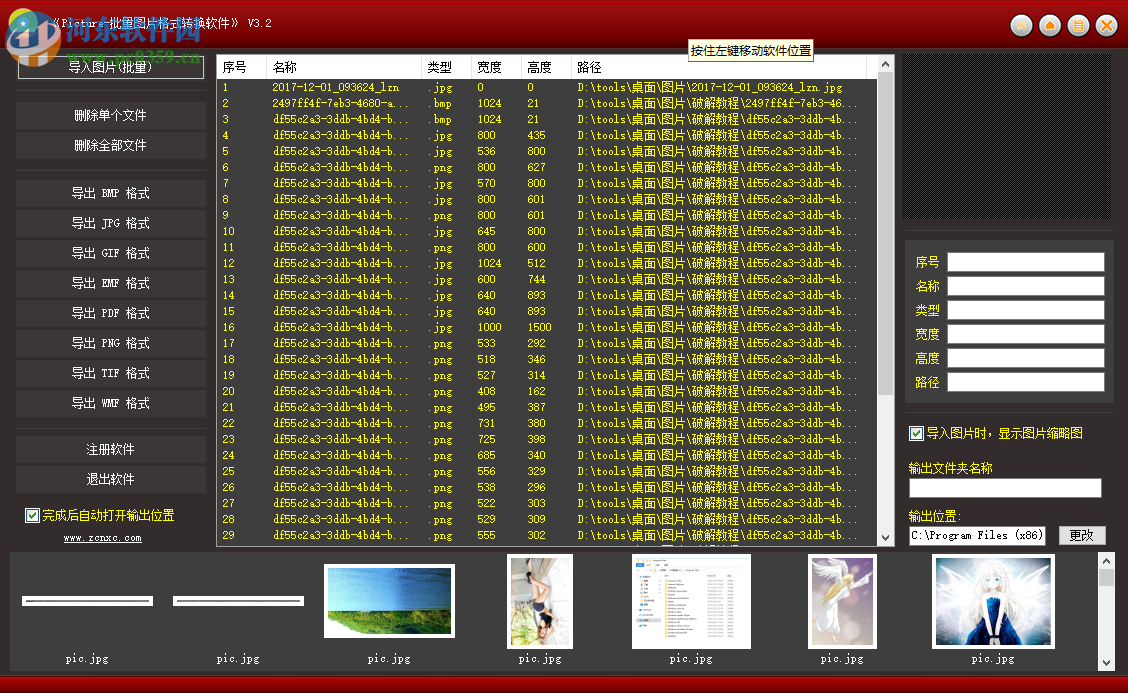Open the list menu icon in title bar
This screenshot has width=1128, height=693.
tap(1077, 26)
